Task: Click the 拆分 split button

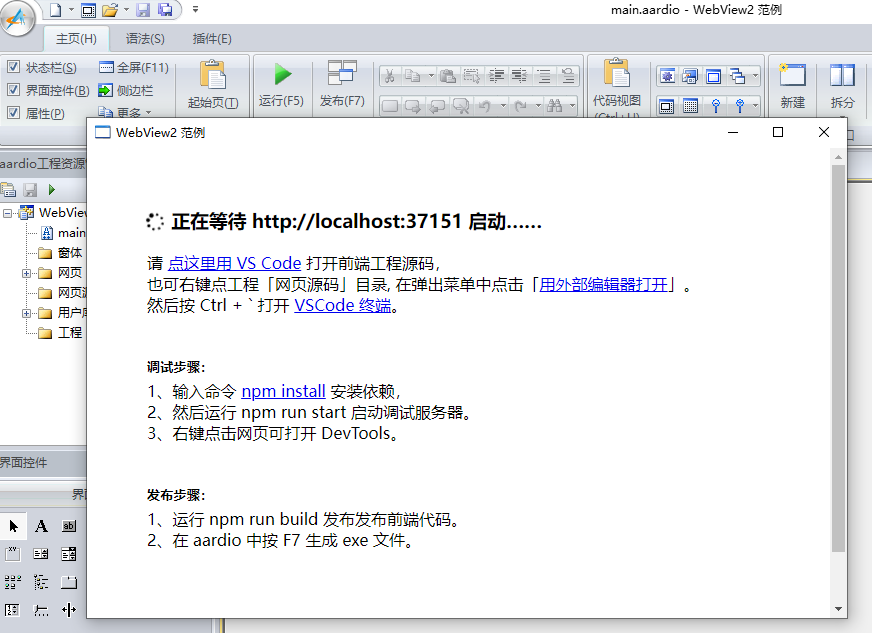Action: (842, 85)
